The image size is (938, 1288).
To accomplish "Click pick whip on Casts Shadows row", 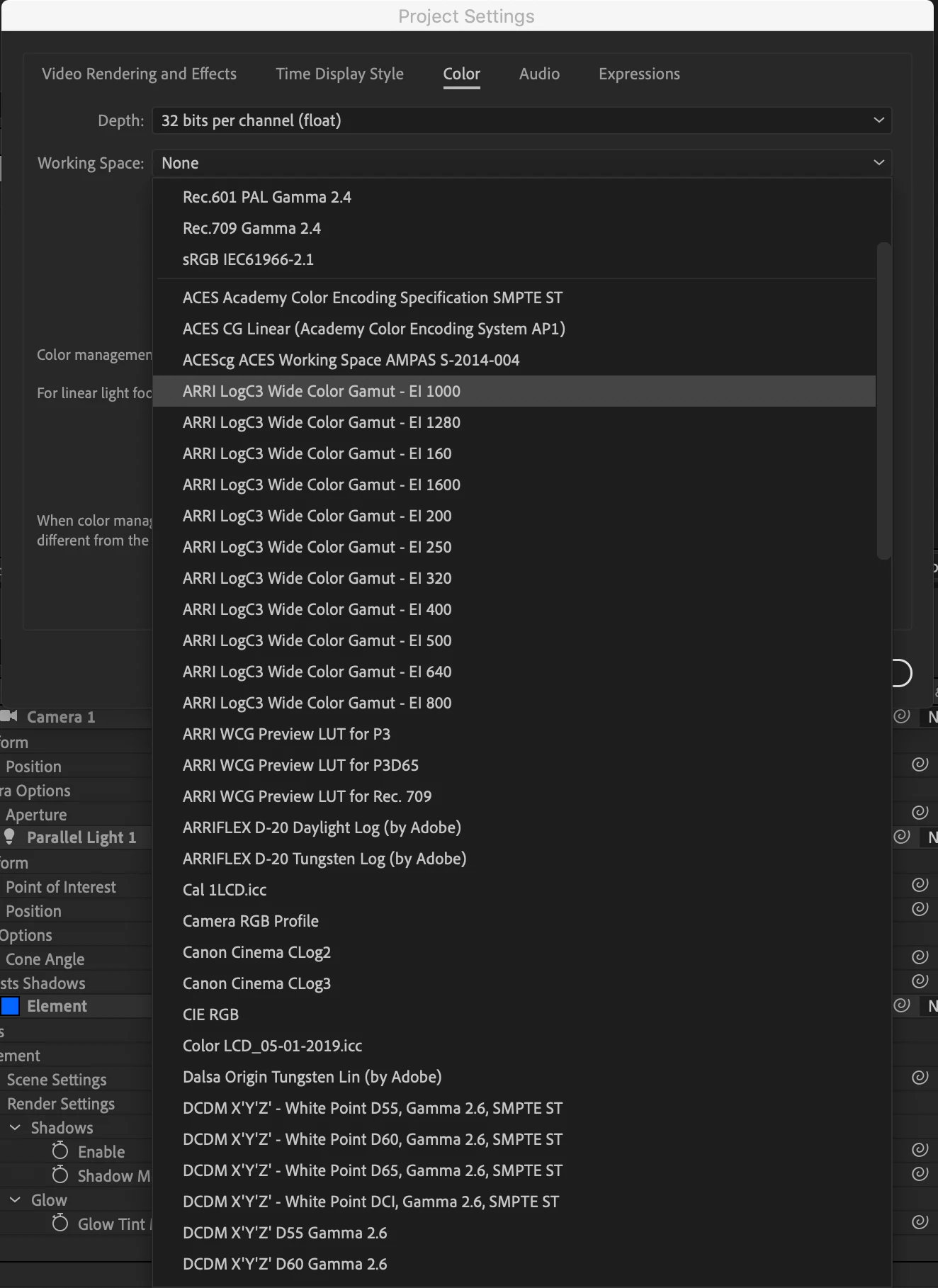I will pos(920,981).
